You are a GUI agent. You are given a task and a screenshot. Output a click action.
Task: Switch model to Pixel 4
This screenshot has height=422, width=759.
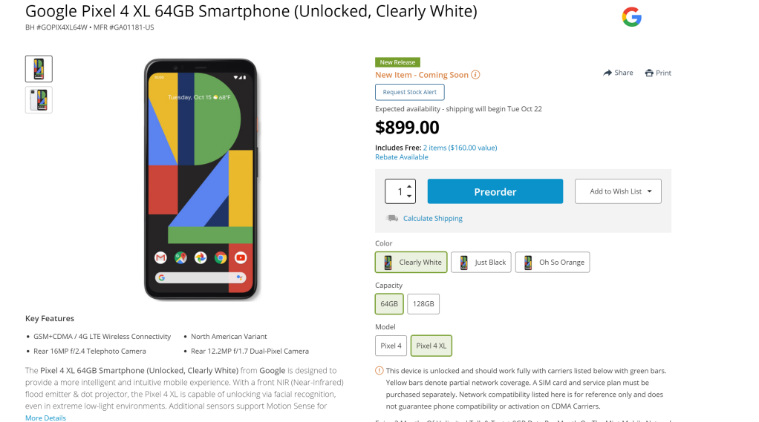(x=391, y=346)
